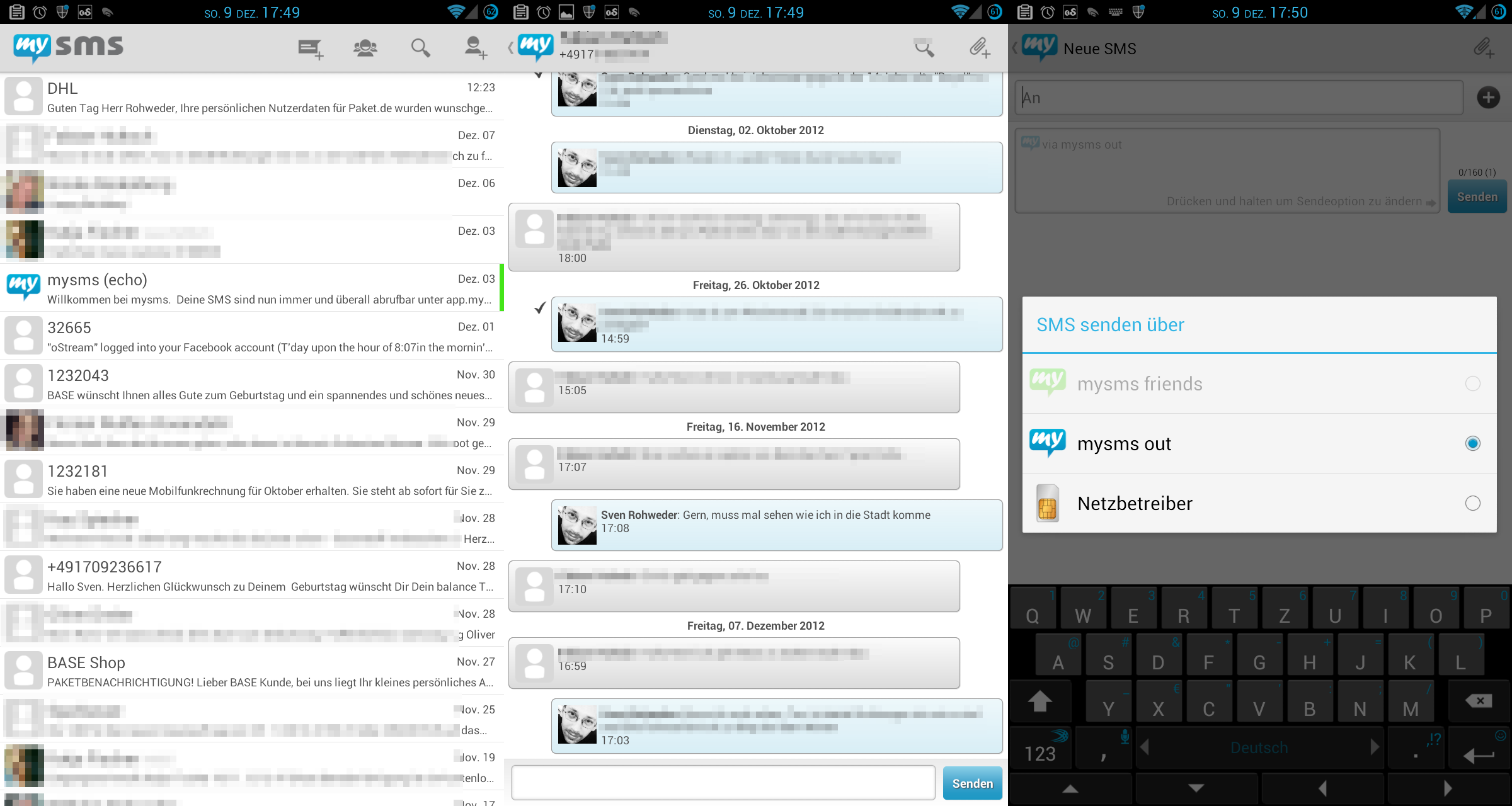This screenshot has width=1512, height=806.
Task: Tap Senden button in Neue SMS
Action: click(x=1477, y=196)
